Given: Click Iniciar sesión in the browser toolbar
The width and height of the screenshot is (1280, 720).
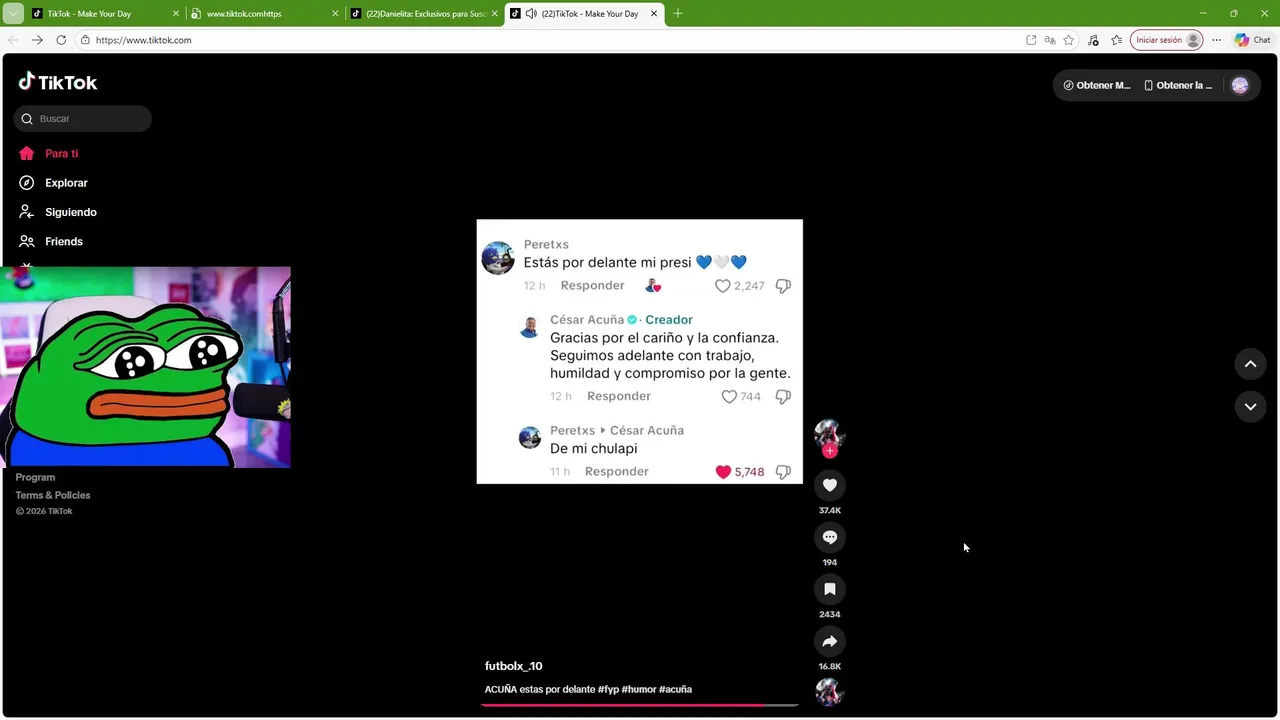Looking at the screenshot, I should point(1166,40).
